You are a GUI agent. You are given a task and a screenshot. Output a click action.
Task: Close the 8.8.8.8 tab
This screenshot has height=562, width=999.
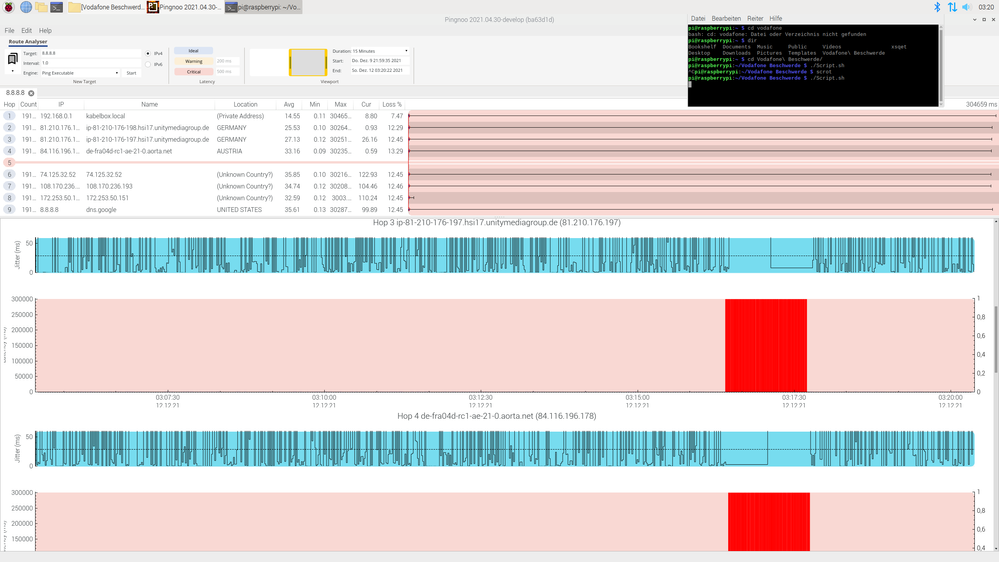[x=31, y=93]
